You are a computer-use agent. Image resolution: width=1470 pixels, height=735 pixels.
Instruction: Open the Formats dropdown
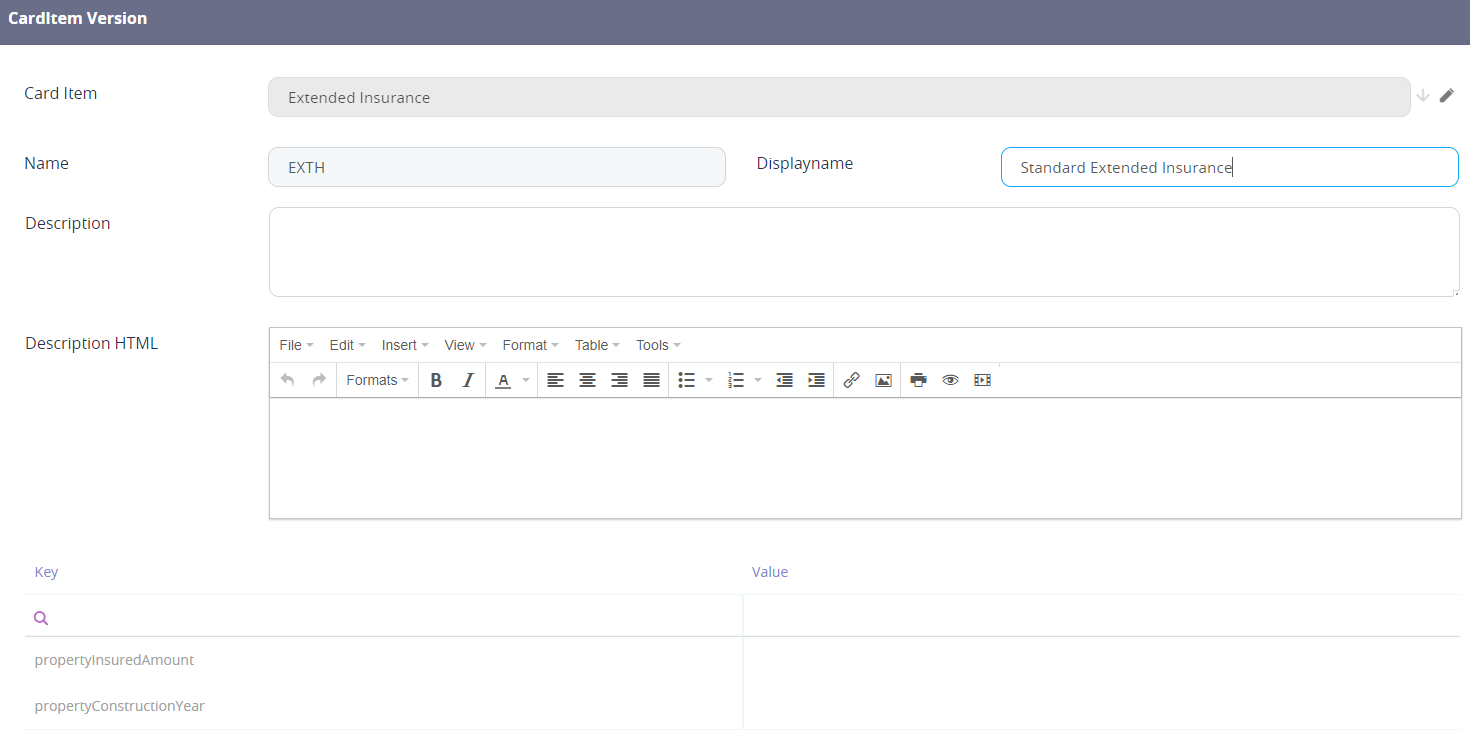pos(377,380)
